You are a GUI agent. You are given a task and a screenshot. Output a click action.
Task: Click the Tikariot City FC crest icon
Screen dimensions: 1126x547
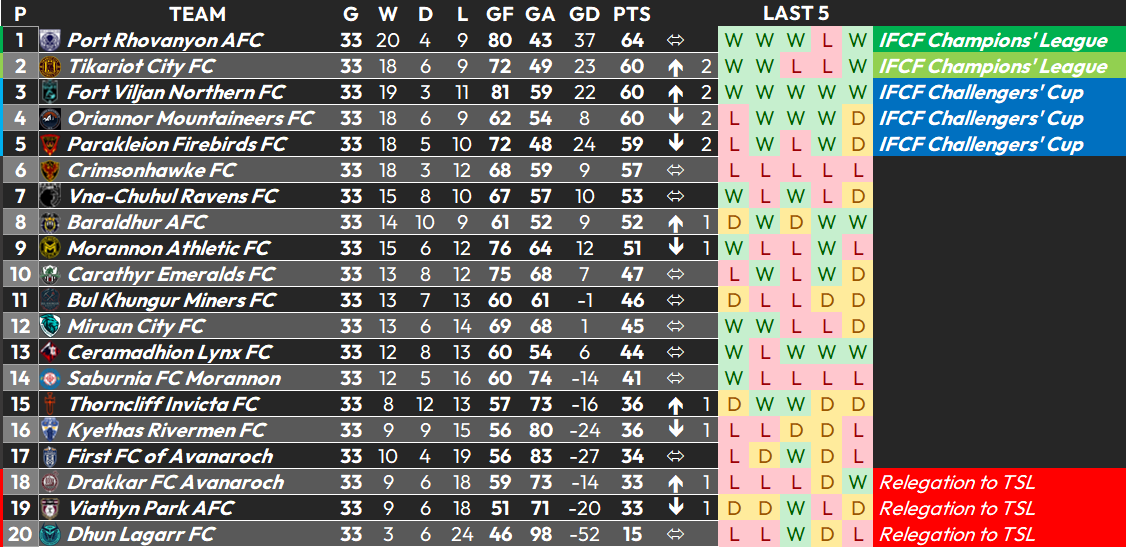coord(50,67)
